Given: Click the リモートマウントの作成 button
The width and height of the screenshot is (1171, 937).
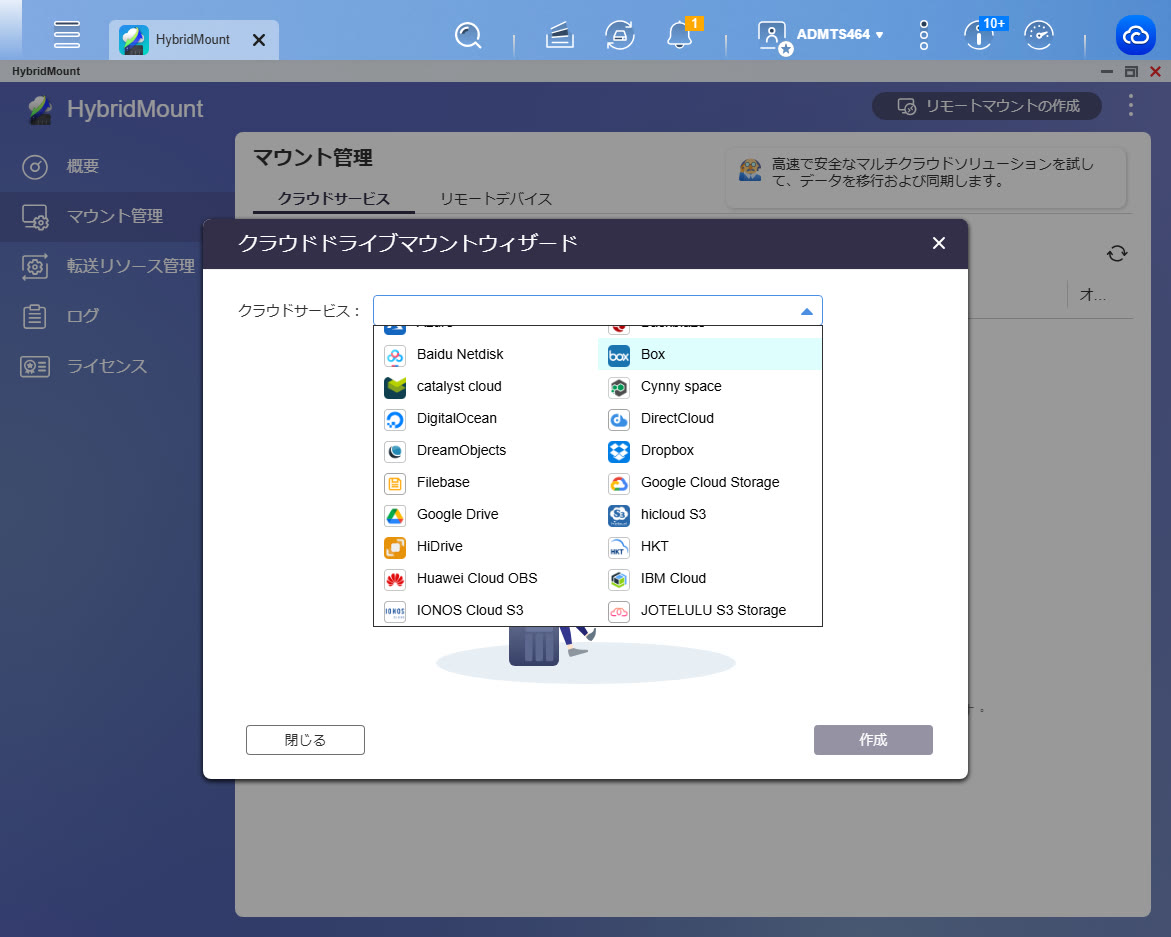Looking at the screenshot, I should pos(986,106).
